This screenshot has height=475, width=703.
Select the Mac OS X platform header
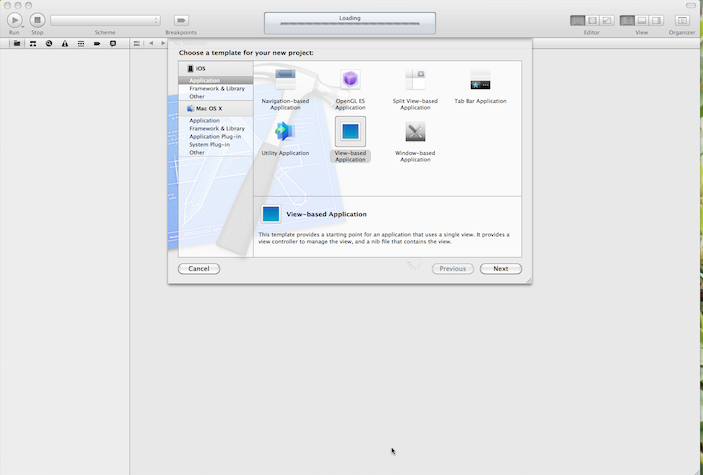[216, 109]
